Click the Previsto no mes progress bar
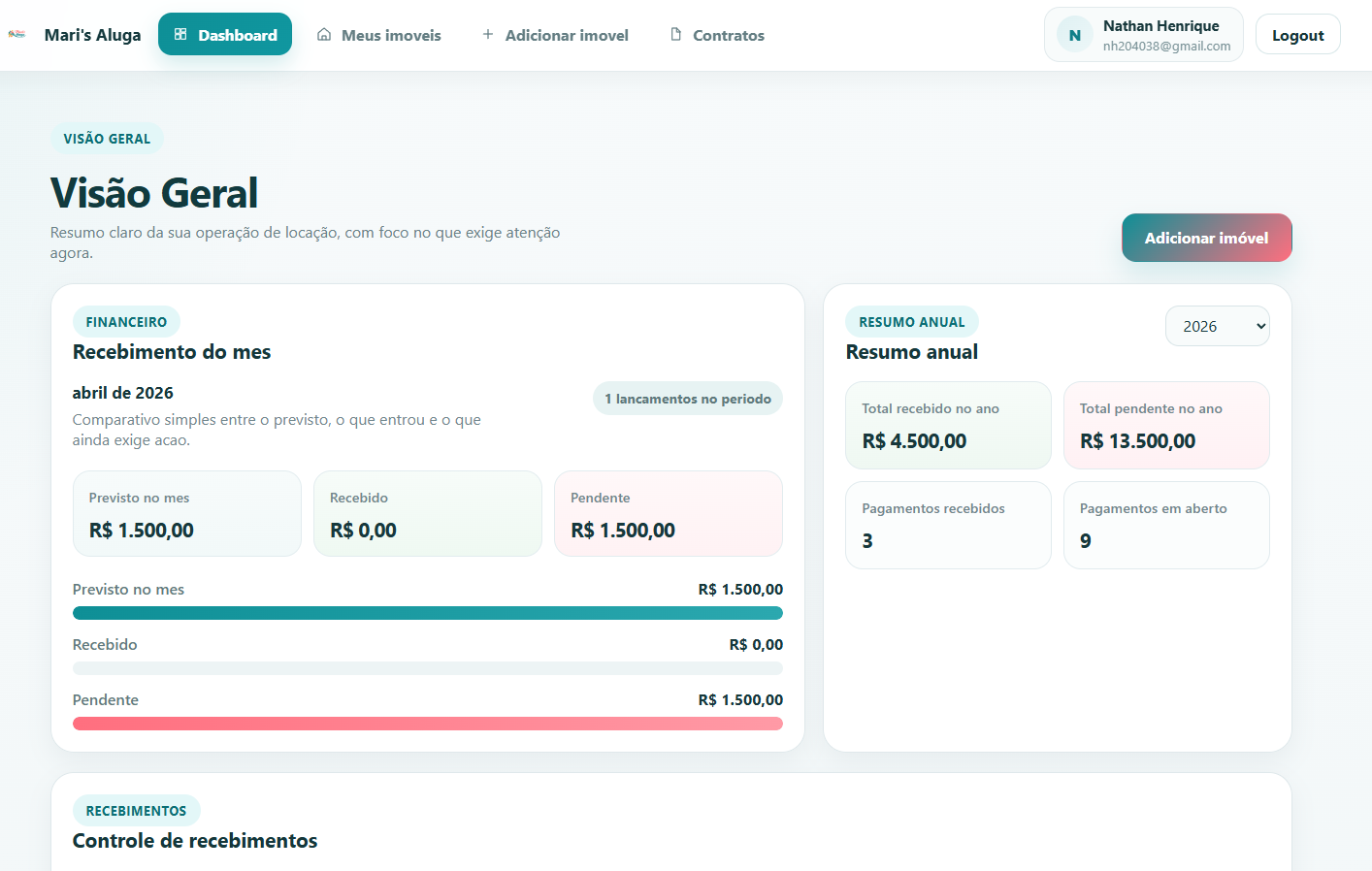Screen dimensions: 1372x871 (x=427, y=613)
